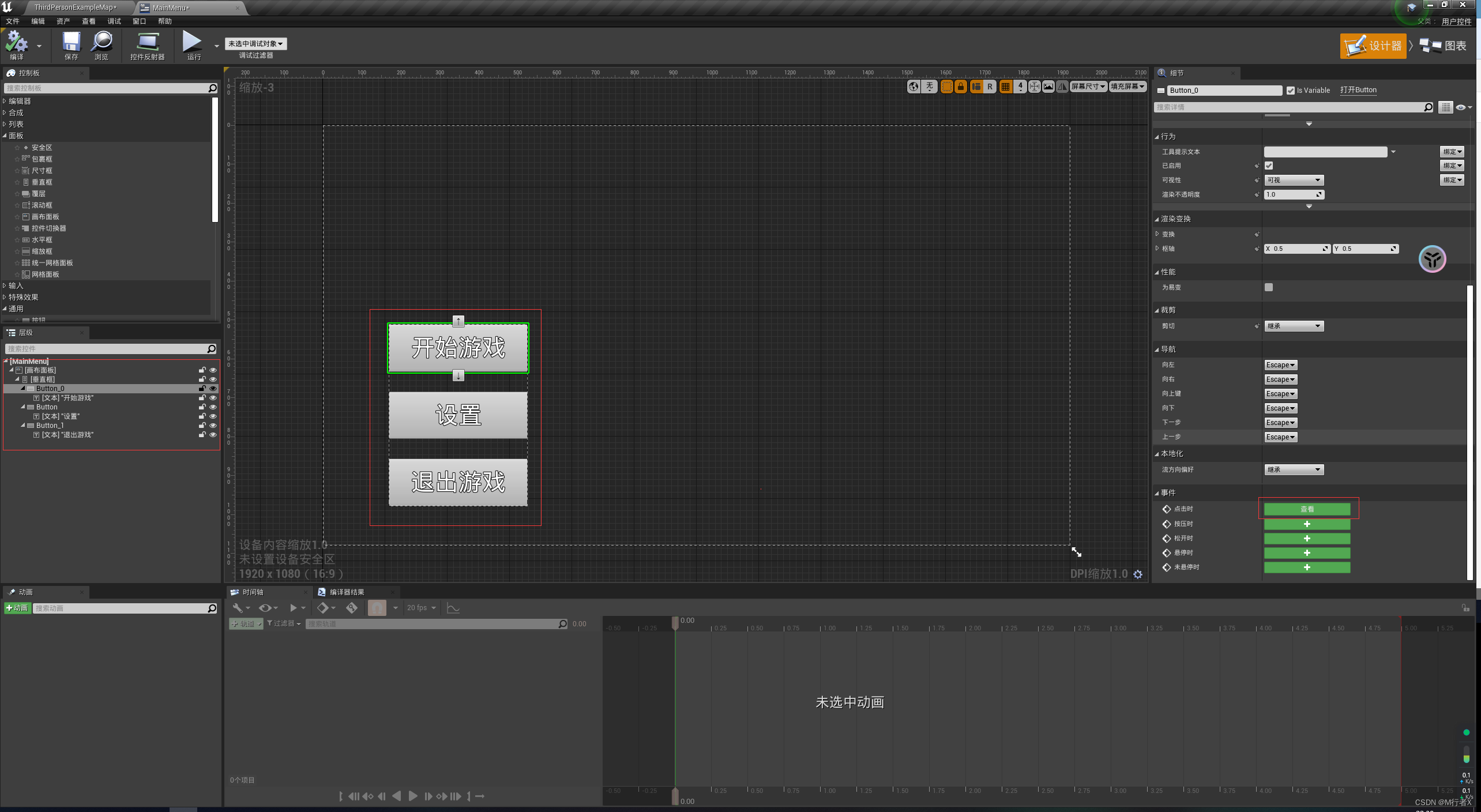Toggle the dashed outline display icon
Image resolution: width=1481 pixels, height=812 pixels.
pyautogui.click(x=946, y=87)
